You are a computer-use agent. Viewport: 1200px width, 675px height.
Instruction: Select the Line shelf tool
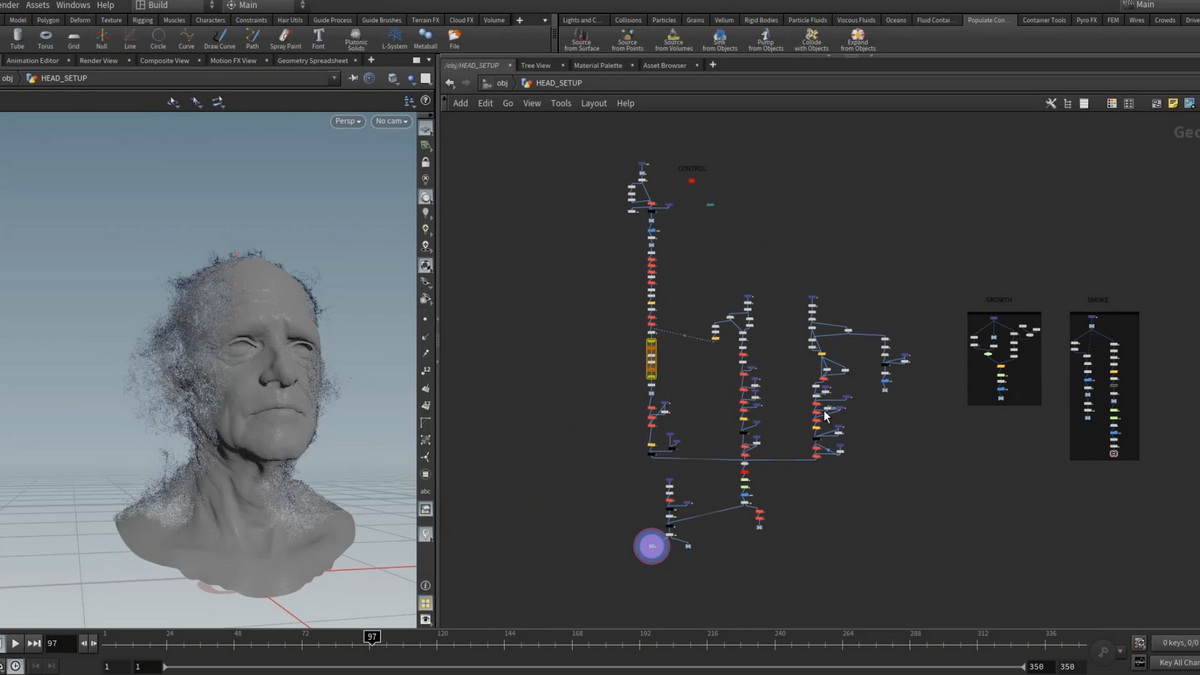coord(130,39)
